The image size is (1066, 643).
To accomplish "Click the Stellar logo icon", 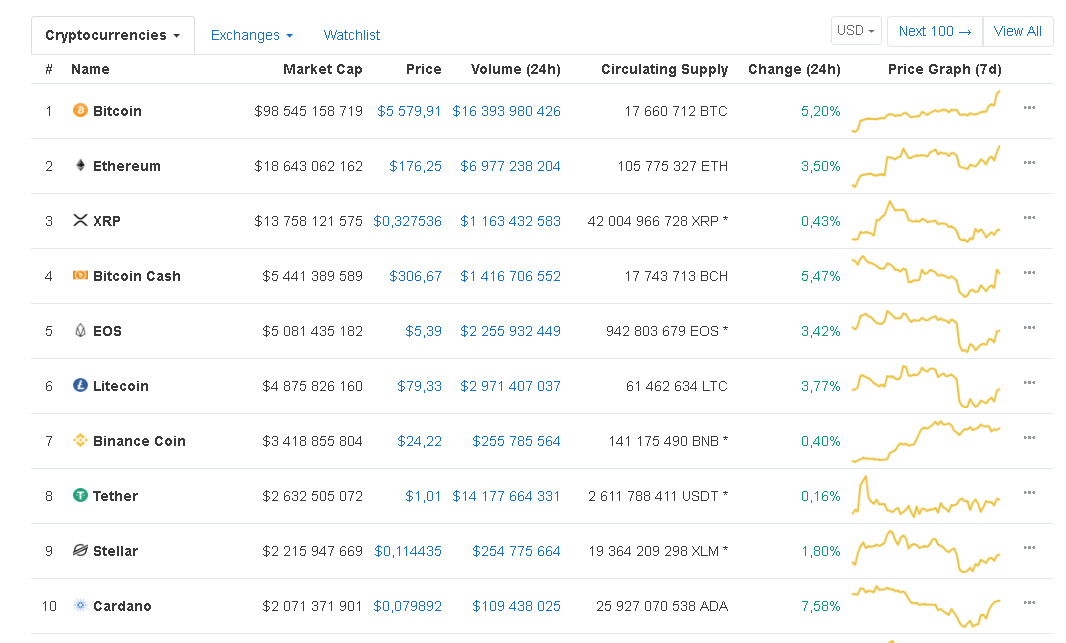I will coord(81,551).
